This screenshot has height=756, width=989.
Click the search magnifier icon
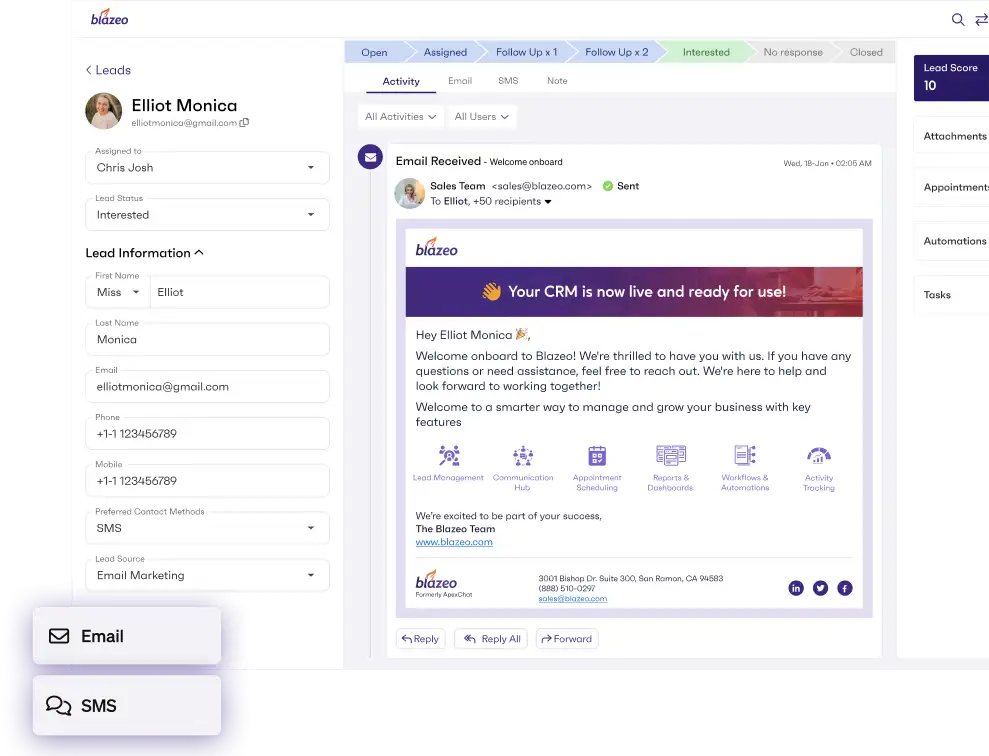(957, 19)
